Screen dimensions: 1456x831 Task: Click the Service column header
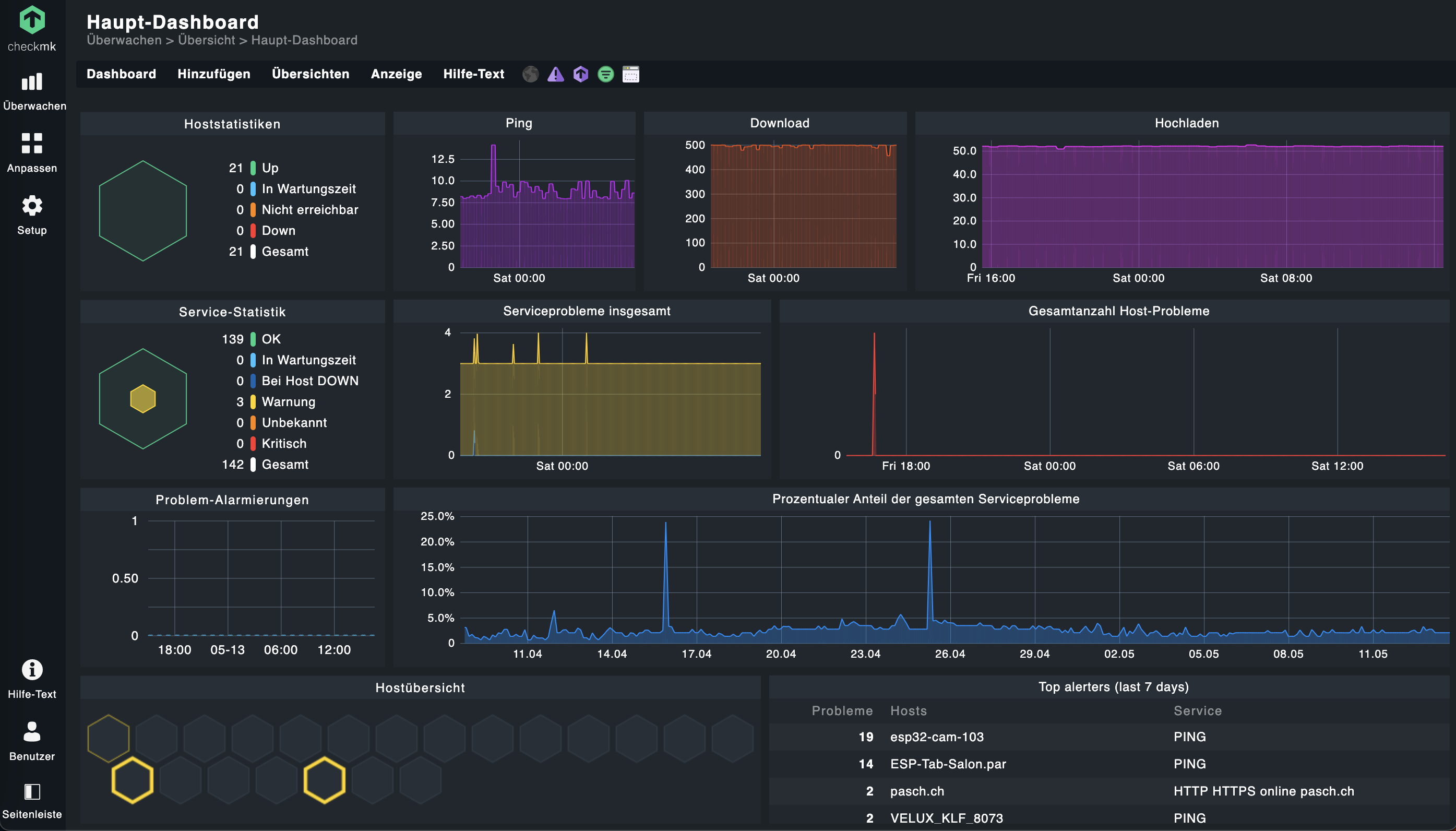[x=1198, y=711]
